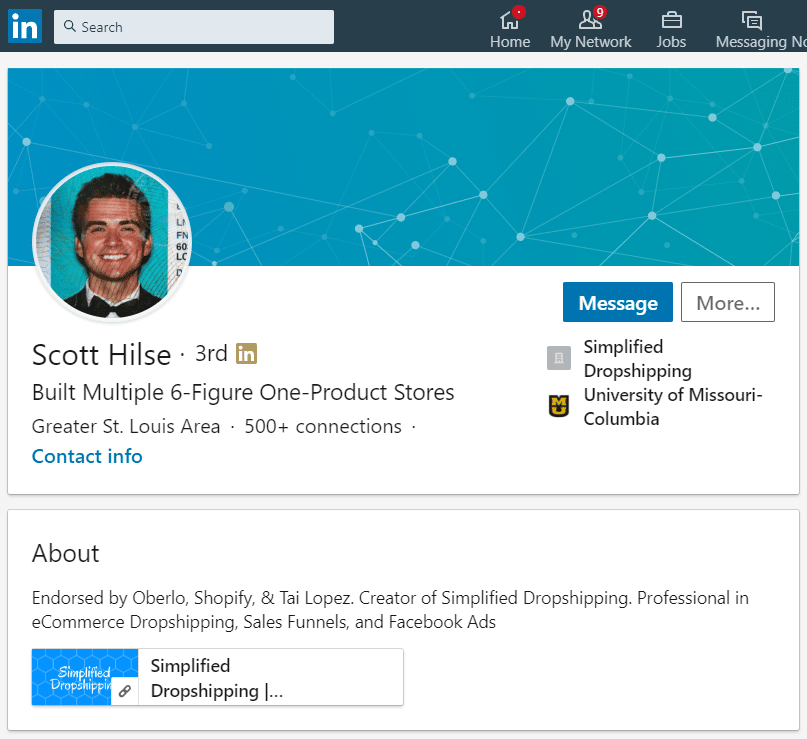
Task: Click the Simplified Dropshipping company placeholder icon
Action: tap(558, 358)
